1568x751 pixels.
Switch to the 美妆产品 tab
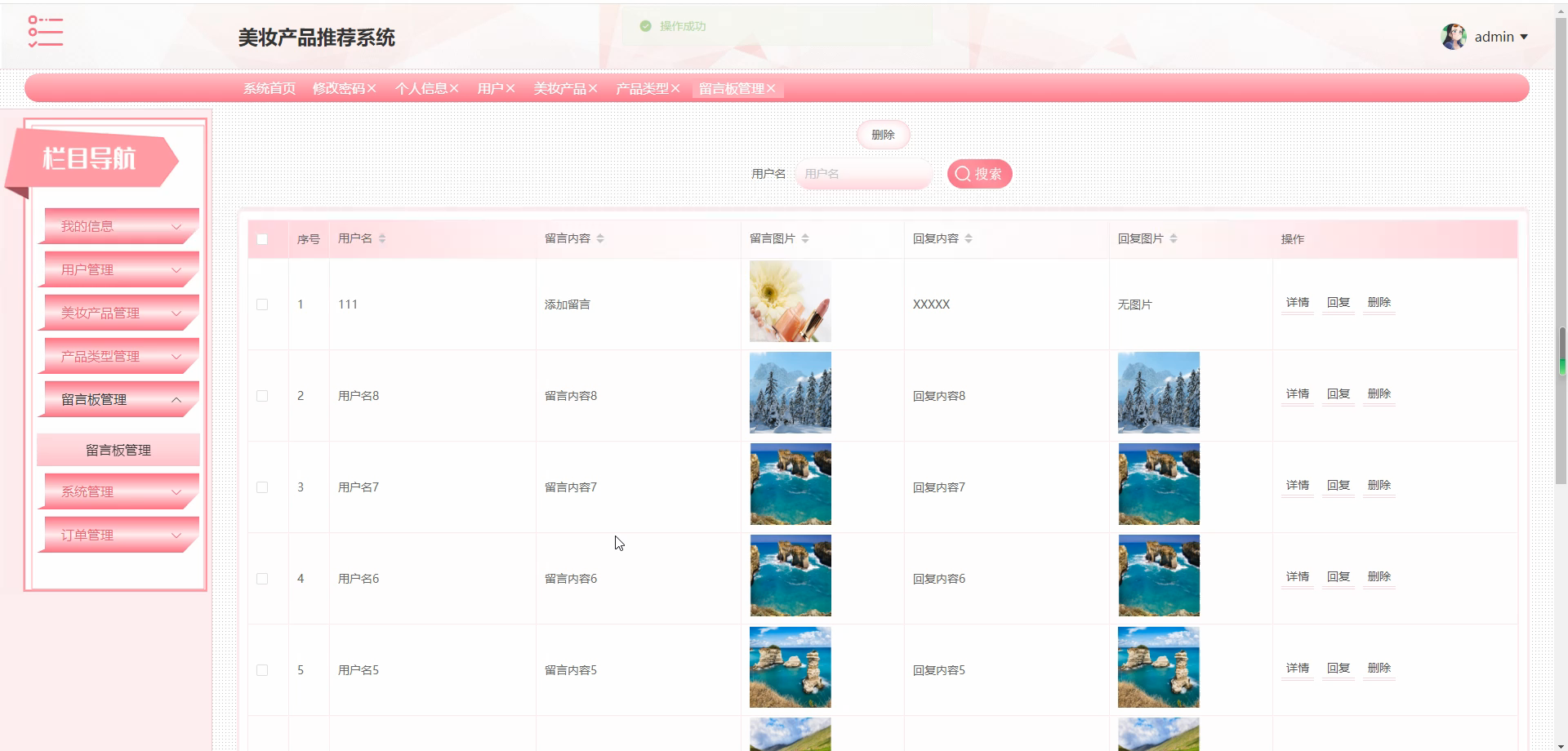tap(560, 88)
